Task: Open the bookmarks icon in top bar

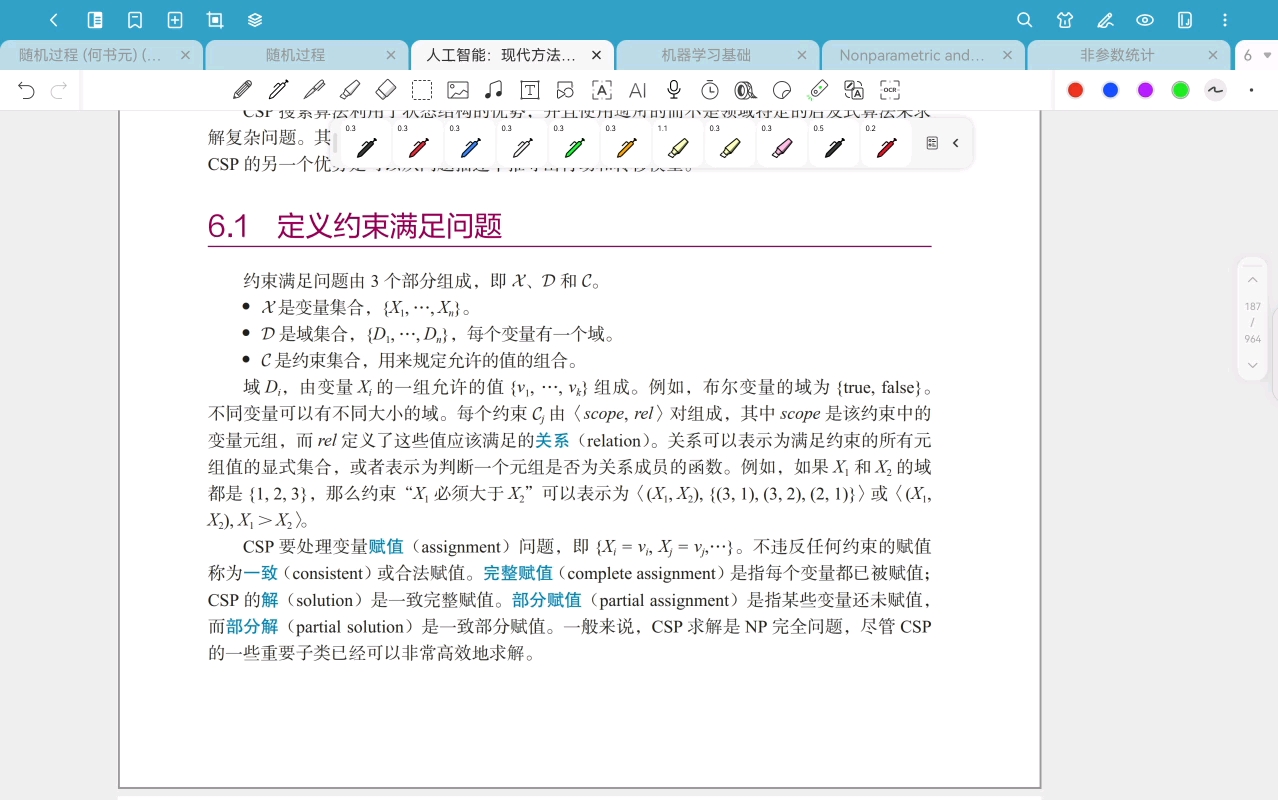Action: 135,20
